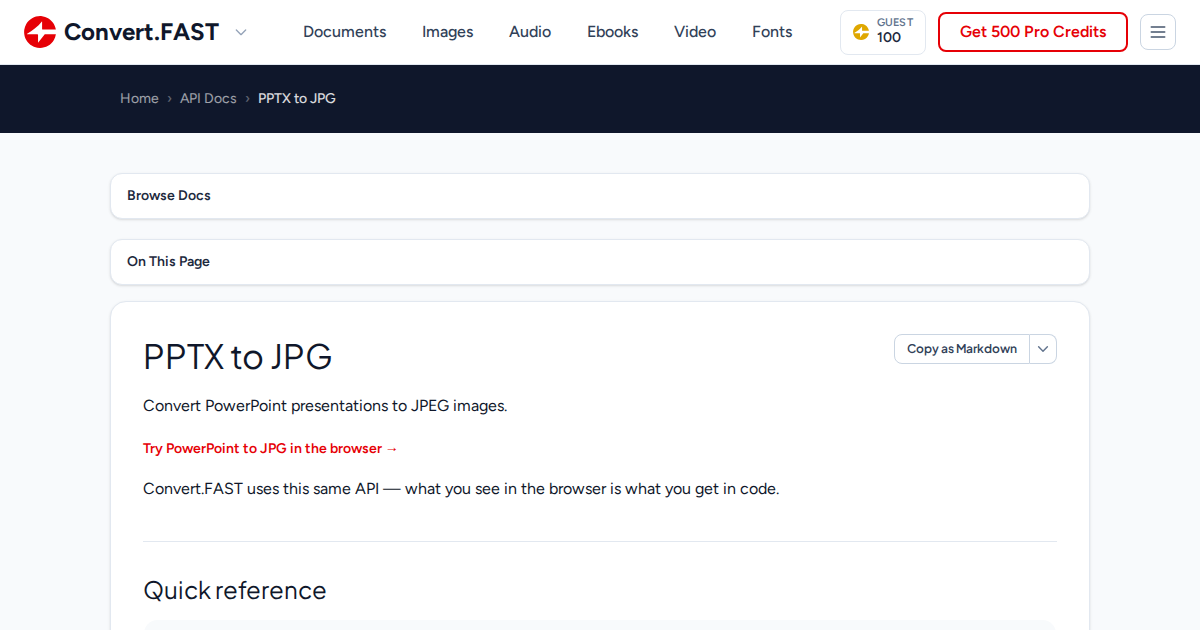Expand the On This Page panel

tap(600, 262)
